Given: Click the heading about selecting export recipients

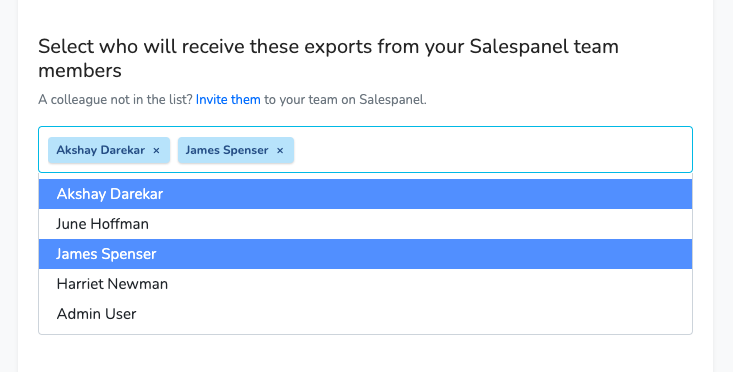Looking at the screenshot, I should click(x=328, y=58).
